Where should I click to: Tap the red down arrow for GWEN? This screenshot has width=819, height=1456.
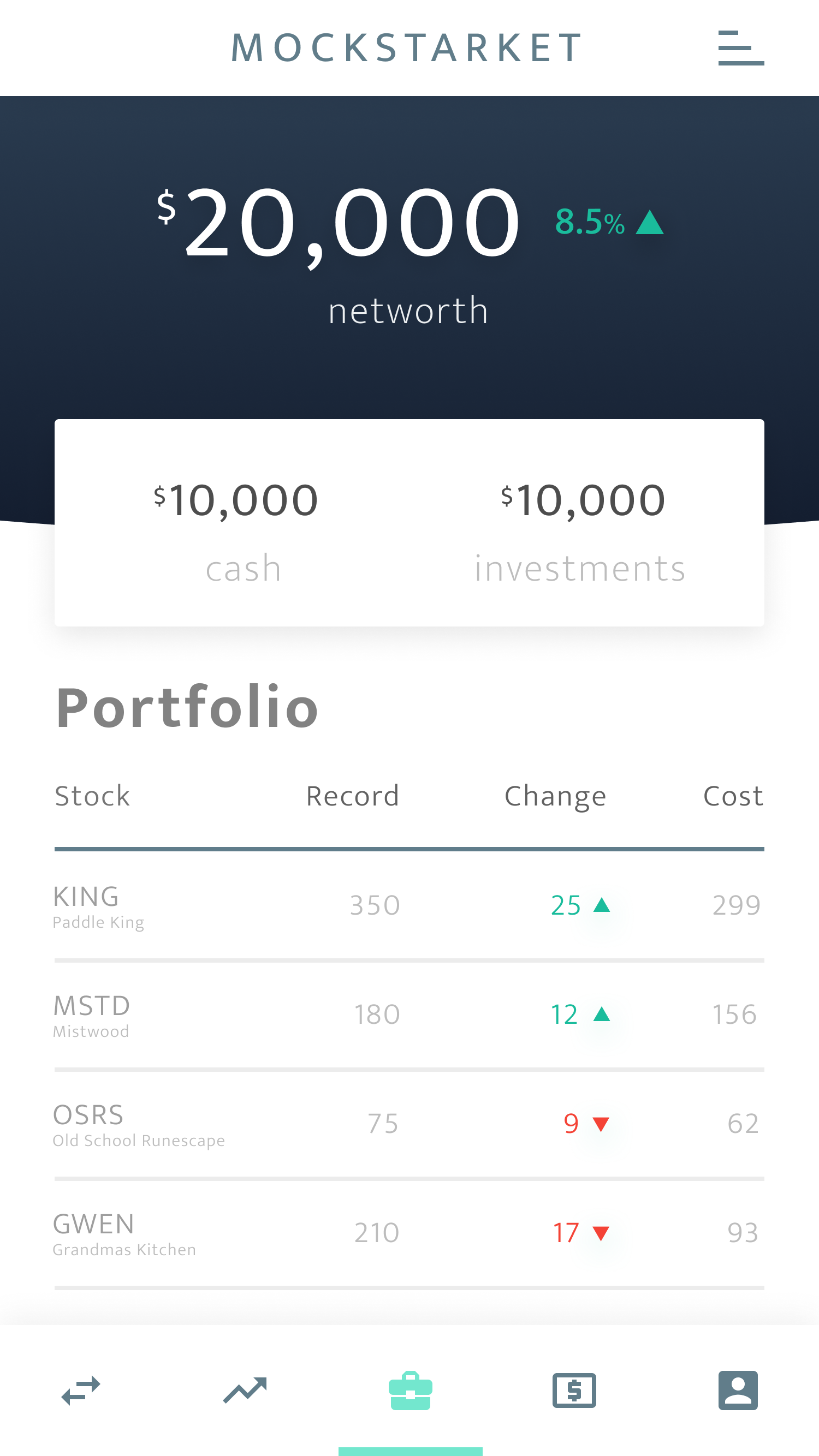pos(601,1233)
